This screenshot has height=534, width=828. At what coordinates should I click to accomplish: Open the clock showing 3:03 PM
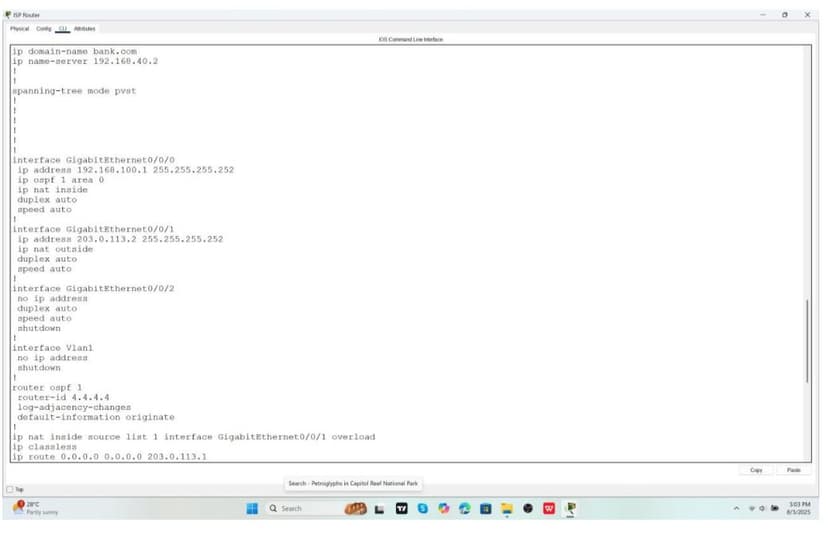pyautogui.click(x=799, y=508)
